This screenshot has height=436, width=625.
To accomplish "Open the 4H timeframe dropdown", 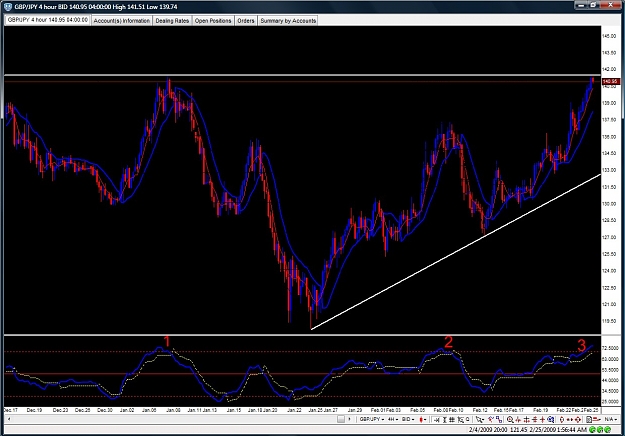I will [x=393, y=419].
